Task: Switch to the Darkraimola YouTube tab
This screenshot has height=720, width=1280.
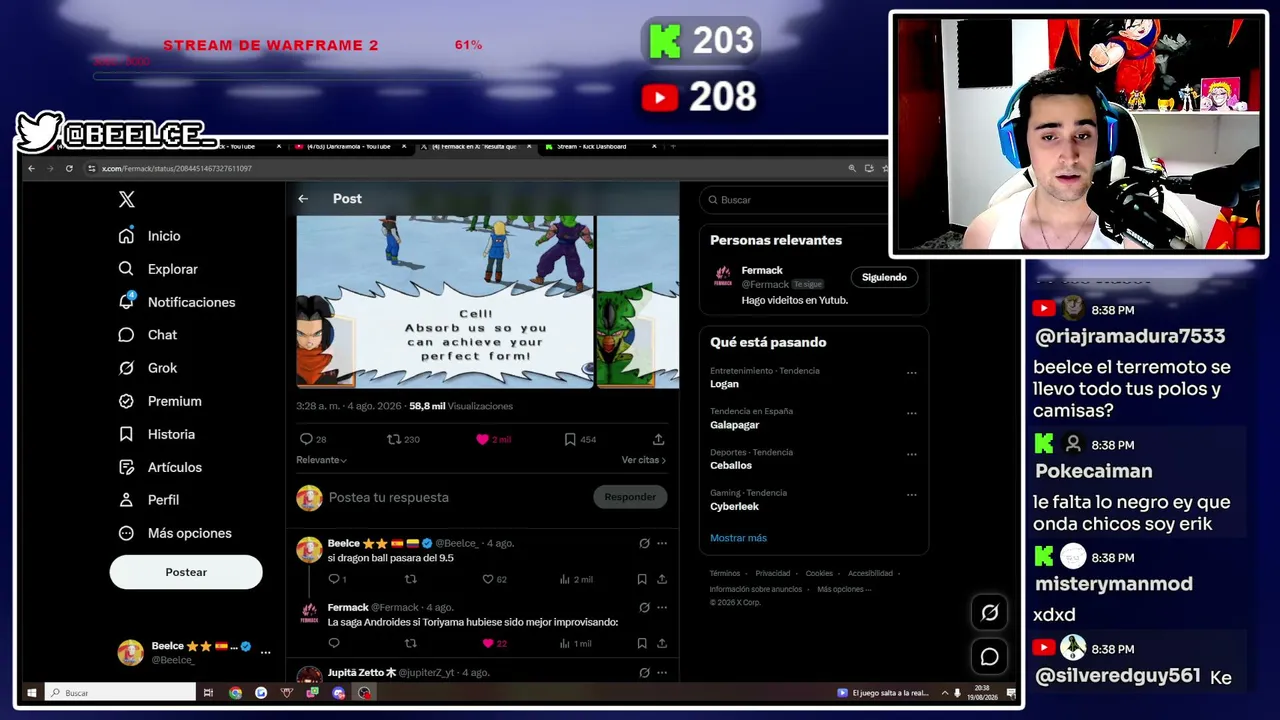Action: coord(350,147)
